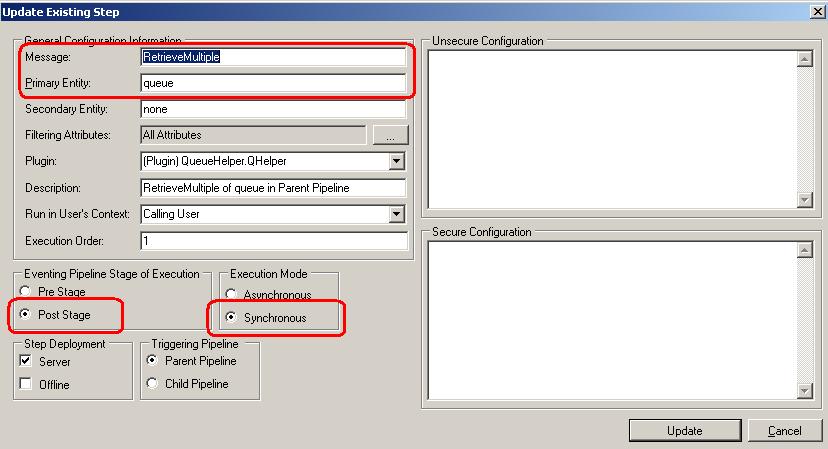Choose Asynchronous execution mode
This screenshot has height=449, width=828.
point(231,294)
